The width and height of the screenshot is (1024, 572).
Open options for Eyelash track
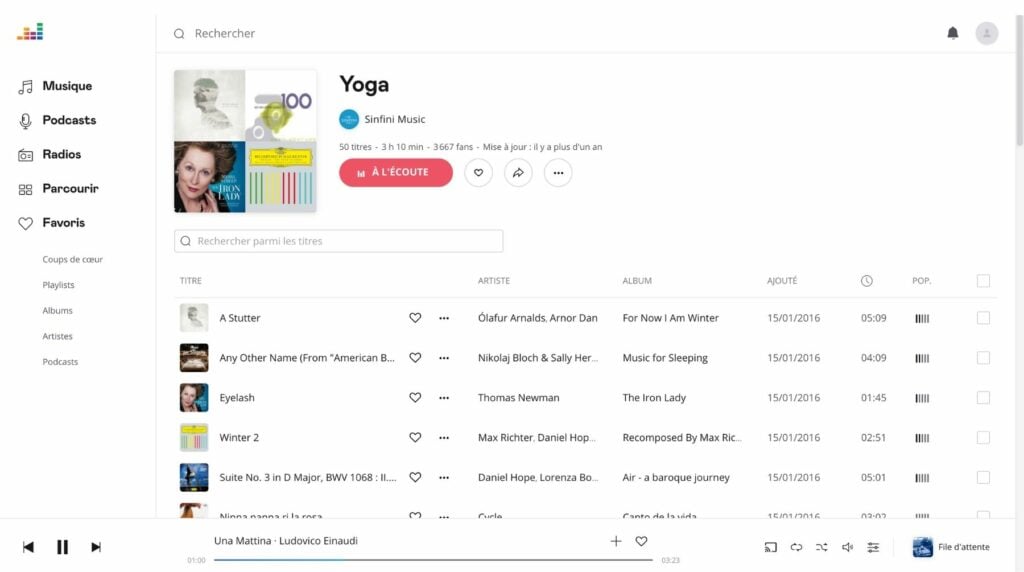click(444, 398)
